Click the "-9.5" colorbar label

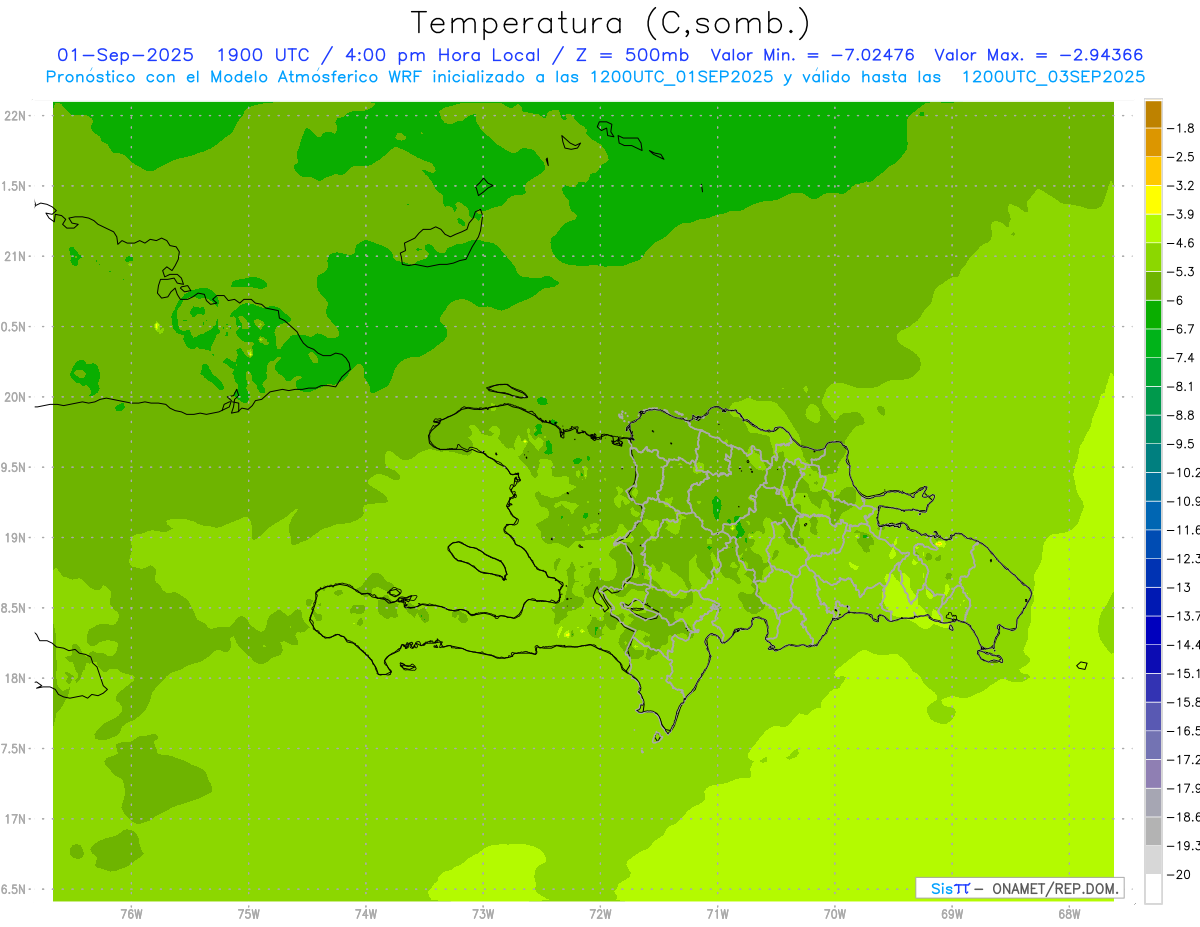[x=1181, y=444]
